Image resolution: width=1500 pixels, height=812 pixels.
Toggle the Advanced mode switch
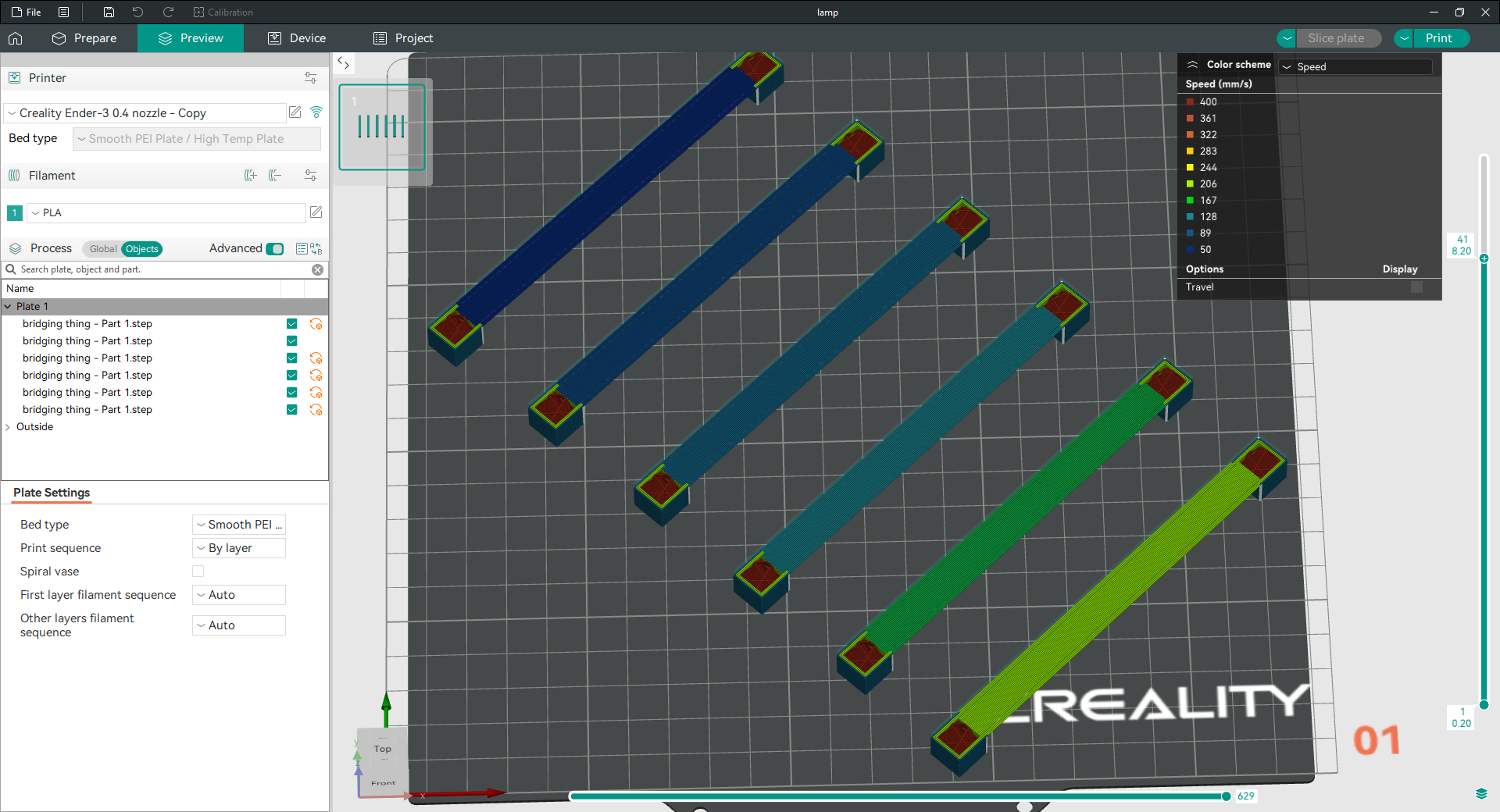[x=275, y=248]
